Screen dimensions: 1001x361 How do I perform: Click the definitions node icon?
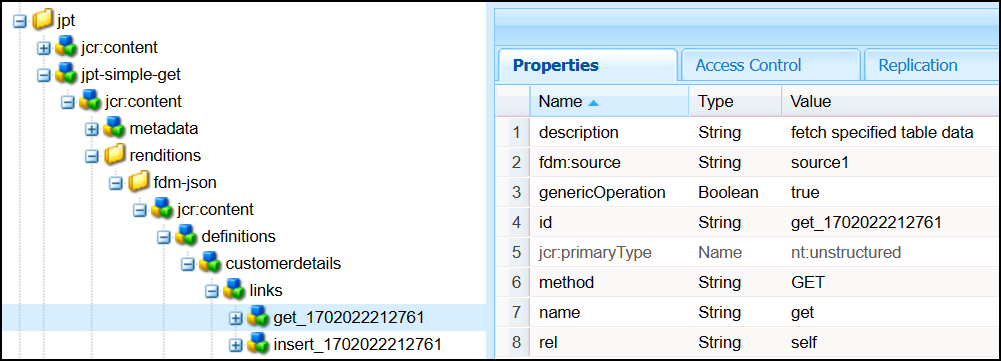click(x=186, y=236)
